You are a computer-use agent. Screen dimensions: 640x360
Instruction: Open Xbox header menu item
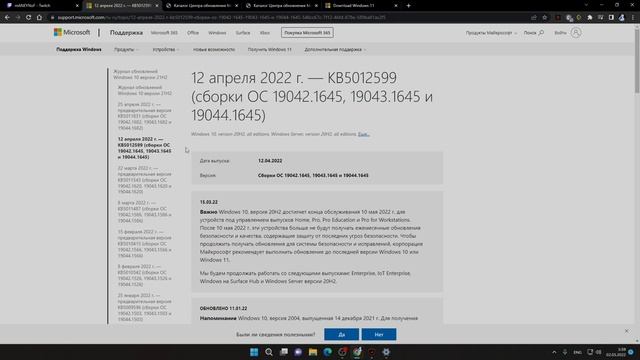click(265, 33)
